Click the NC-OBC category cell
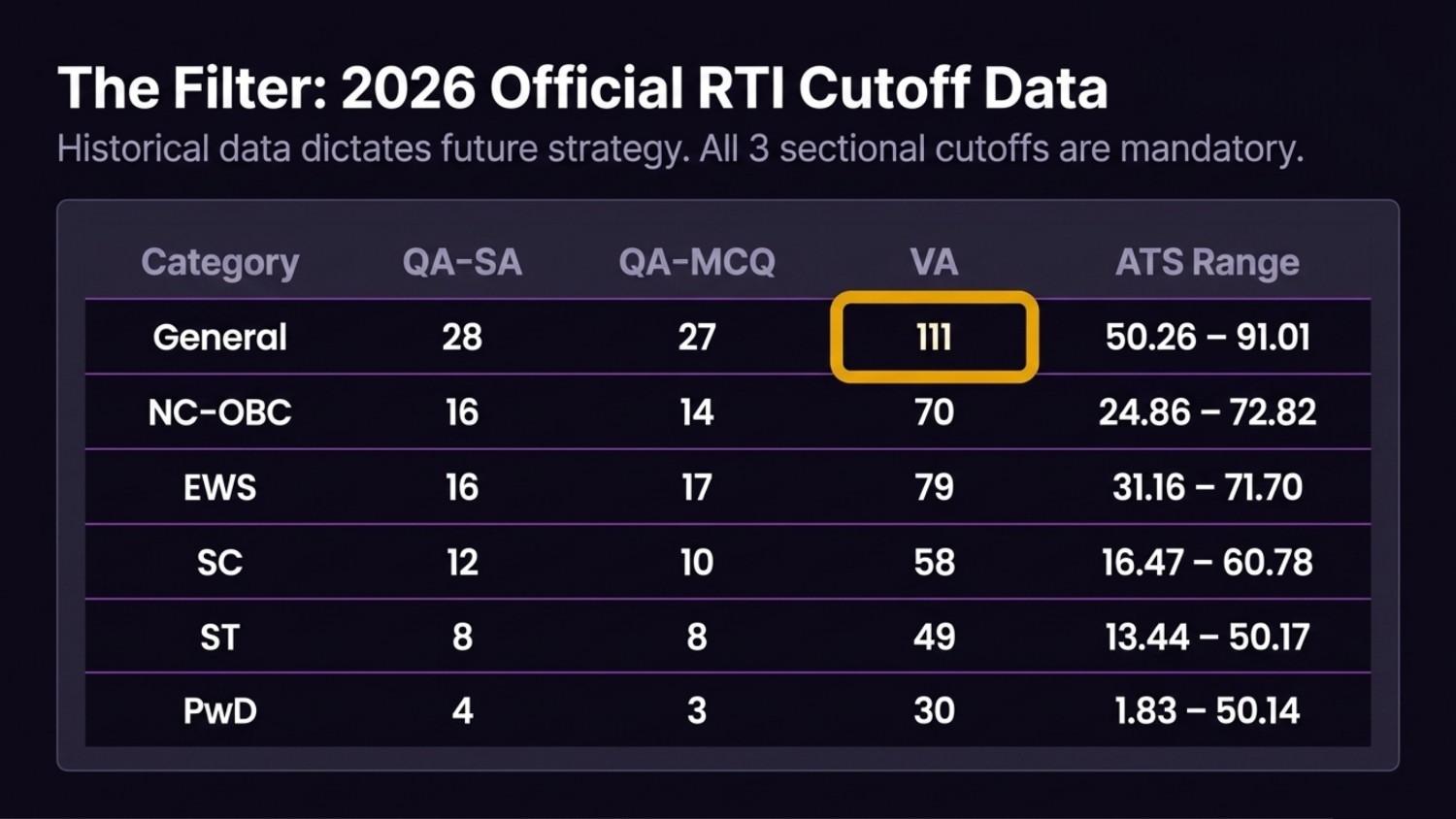This screenshot has width=1456, height=819. pos(219,412)
